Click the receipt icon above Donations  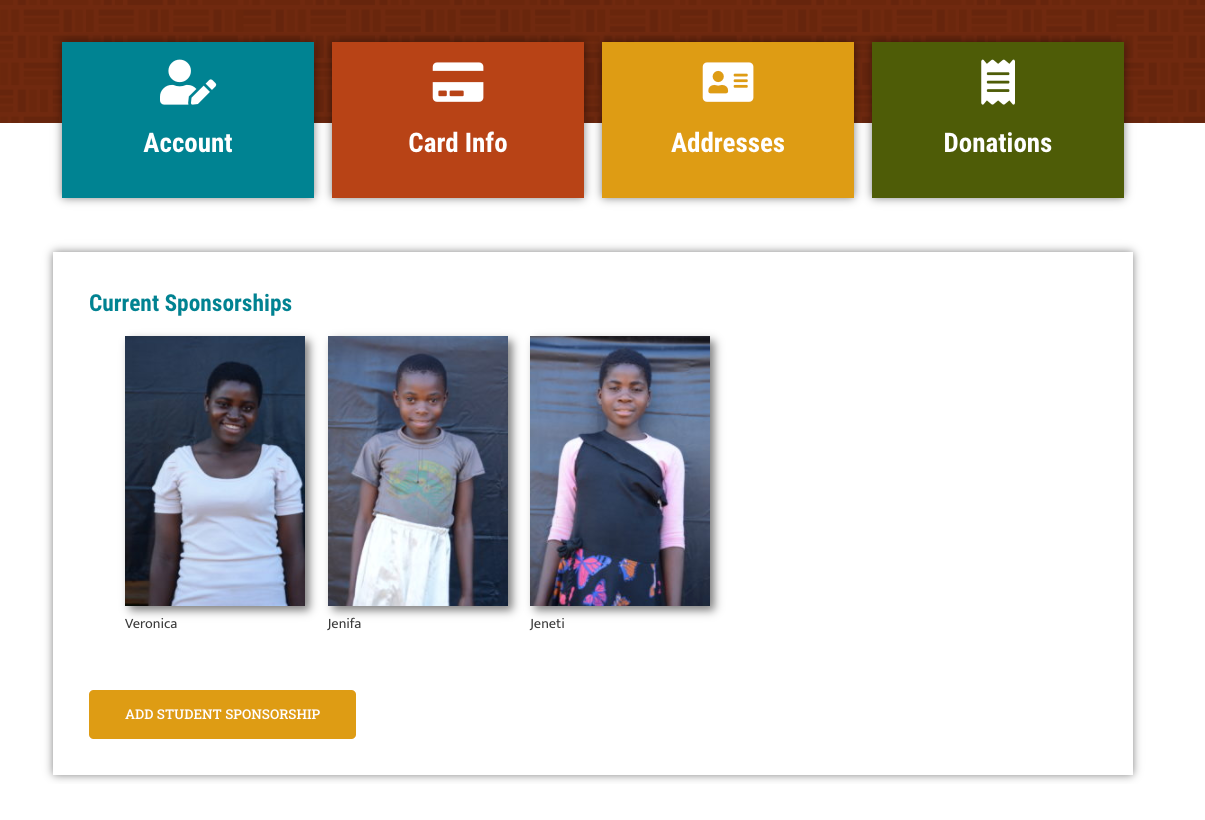[x=998, y=82]
